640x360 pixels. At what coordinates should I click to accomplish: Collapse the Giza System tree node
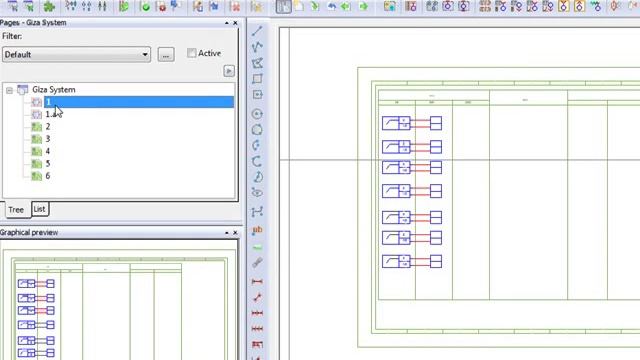coord(9,90)
